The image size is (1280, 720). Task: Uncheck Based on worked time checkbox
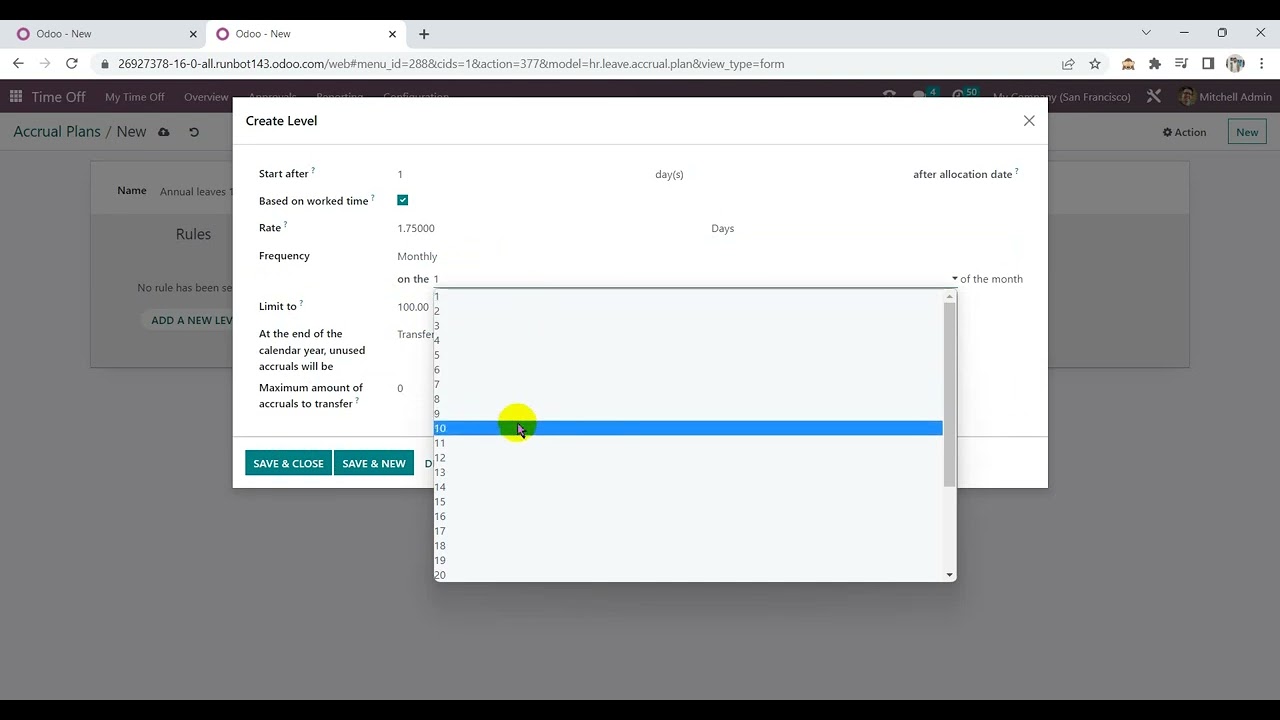[403, 200]
